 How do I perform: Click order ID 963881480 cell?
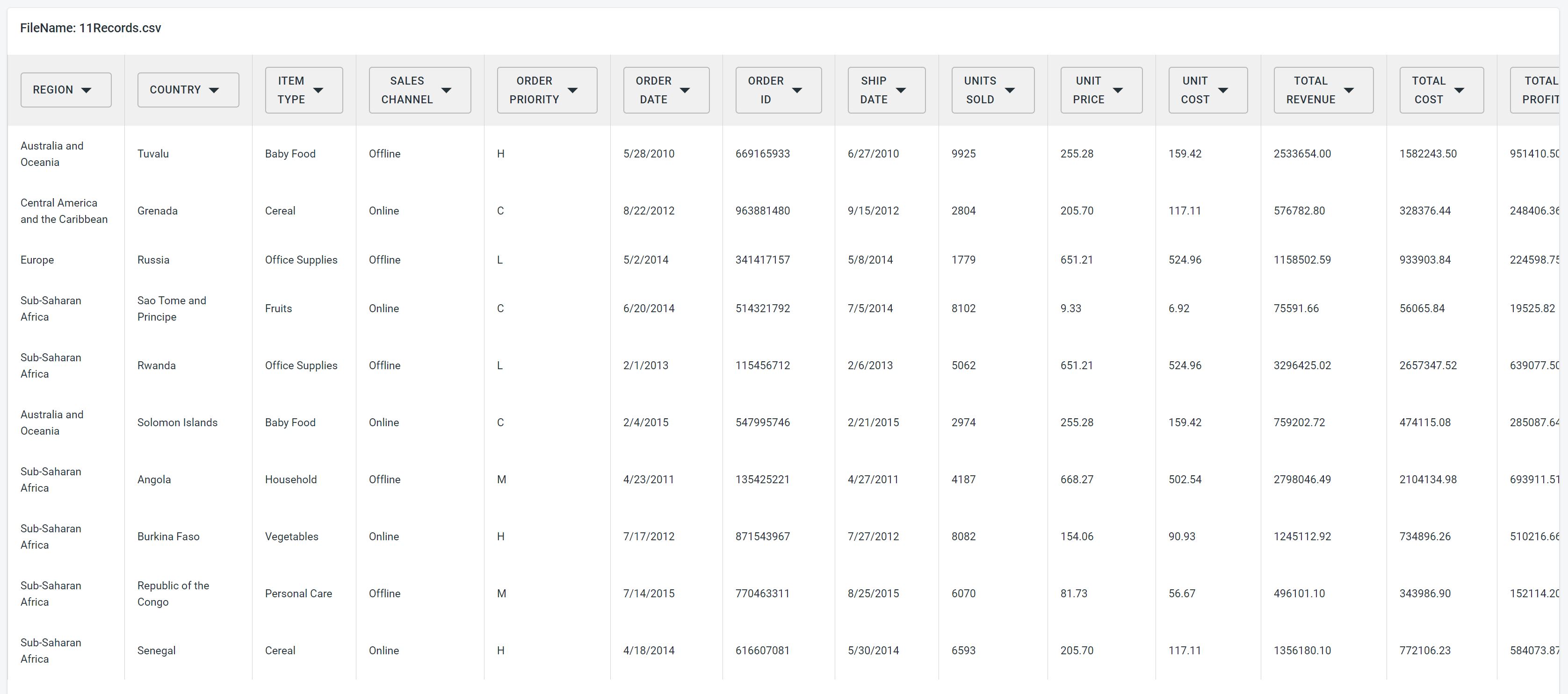tap(762, 211)
